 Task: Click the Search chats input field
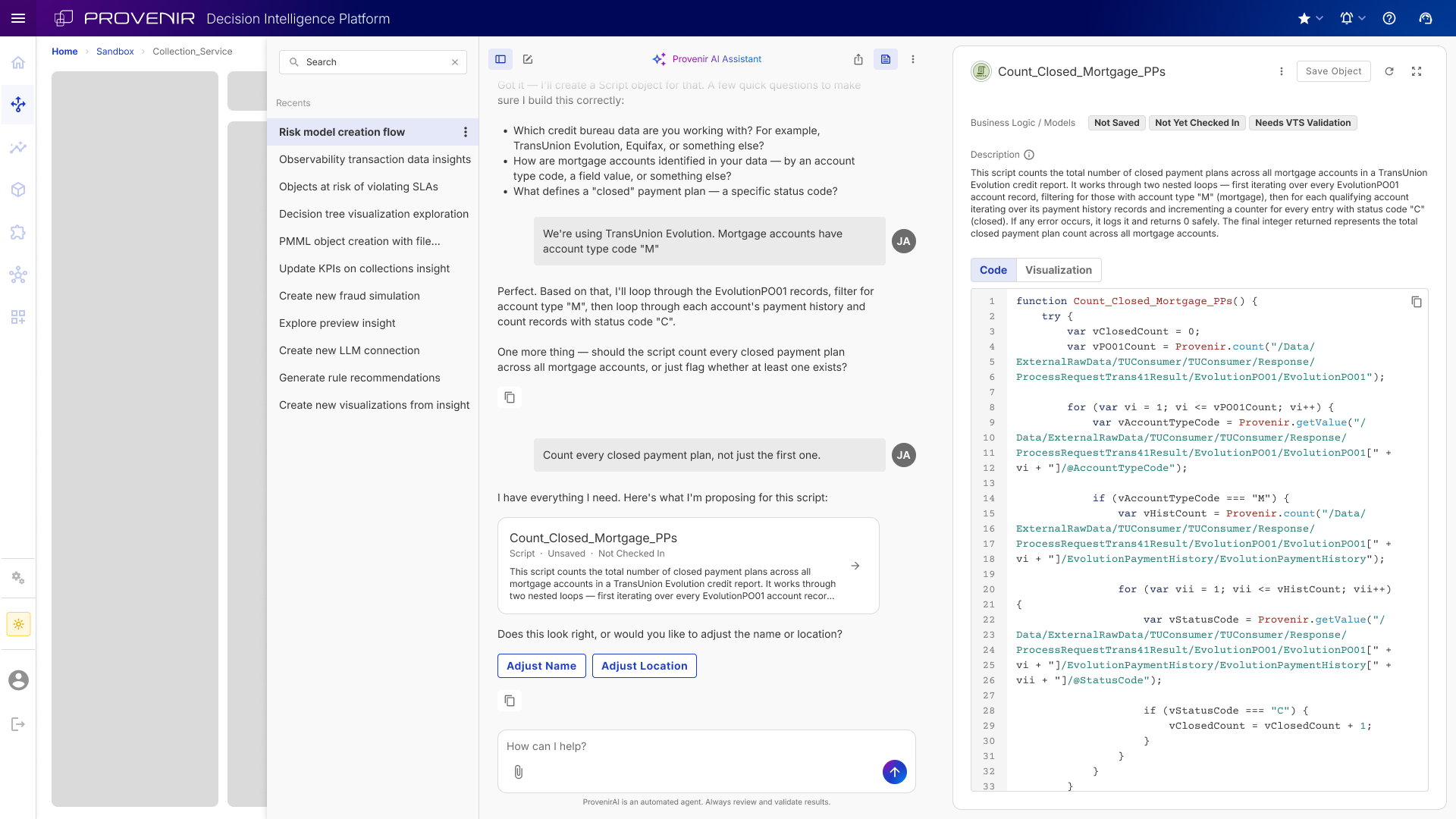point(373,62)
